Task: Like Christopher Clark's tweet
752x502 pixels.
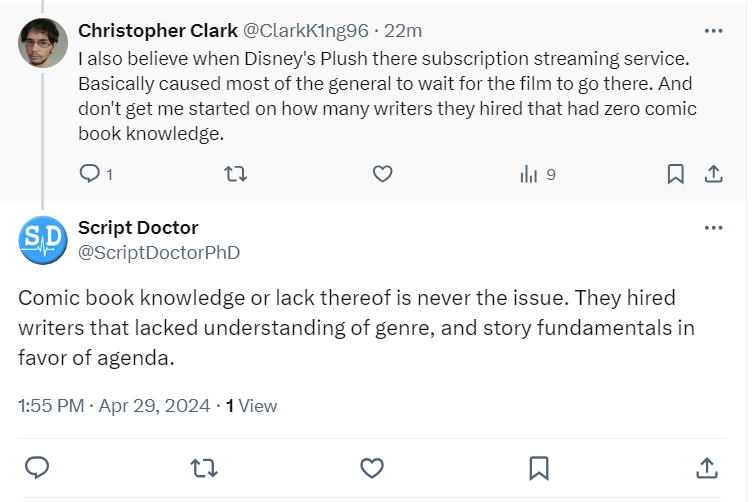Action: (x=382, y=174)
